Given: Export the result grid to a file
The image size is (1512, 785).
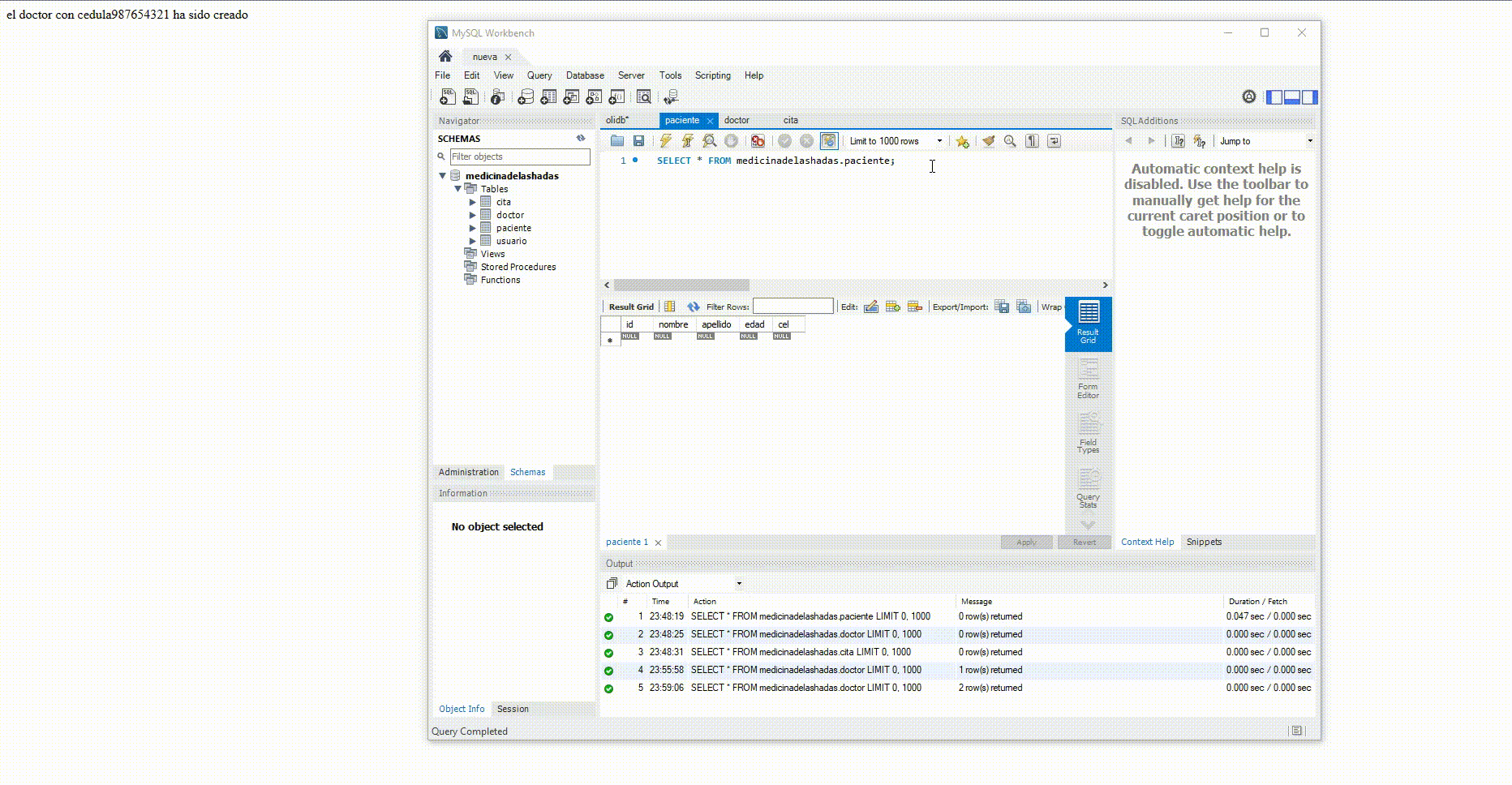Looking at the screenshot, I should 1001,307.
